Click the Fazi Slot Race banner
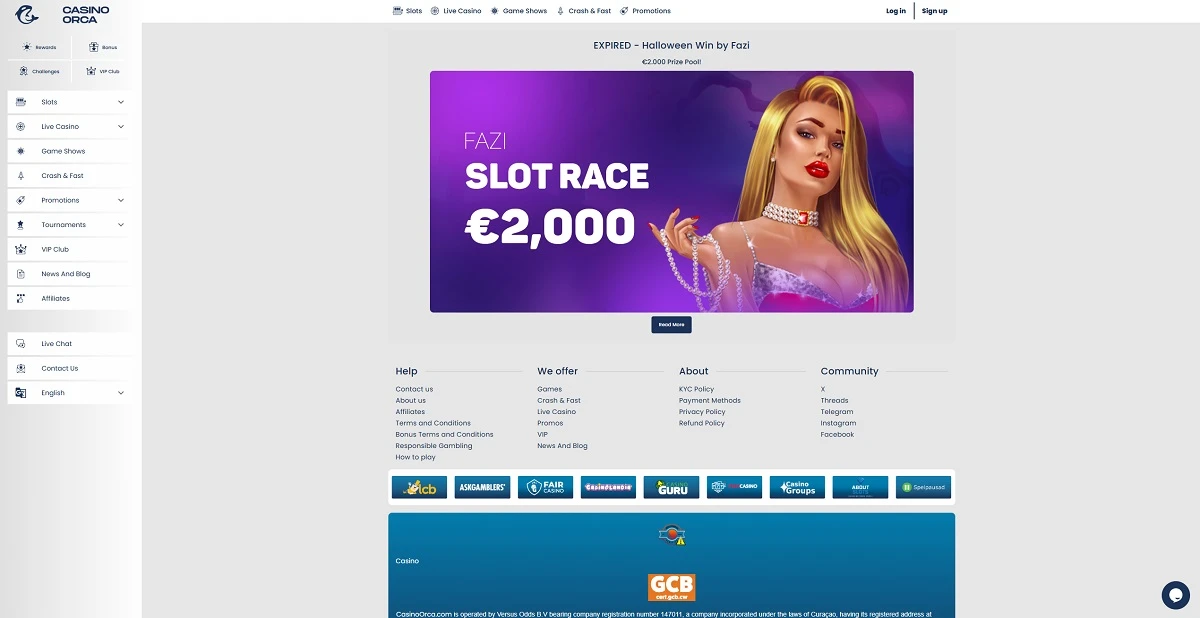 671,192
